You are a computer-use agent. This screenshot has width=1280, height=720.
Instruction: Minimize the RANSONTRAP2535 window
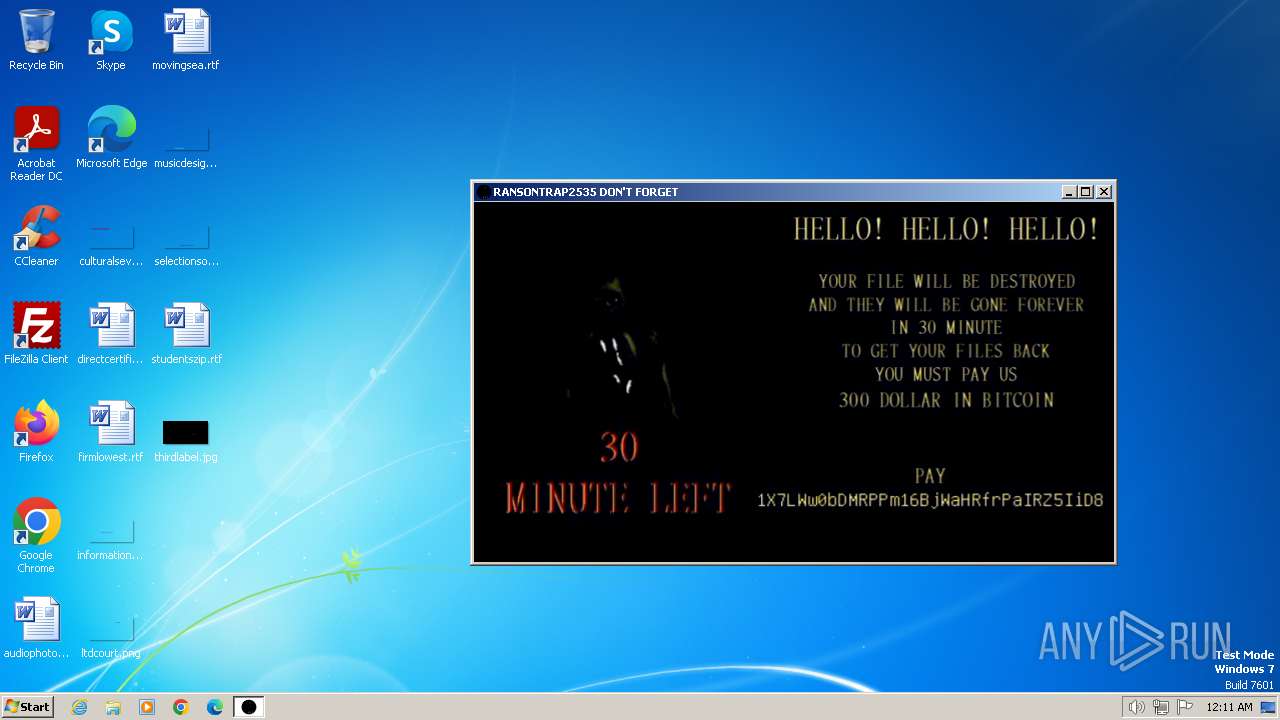coord(1069,192)
